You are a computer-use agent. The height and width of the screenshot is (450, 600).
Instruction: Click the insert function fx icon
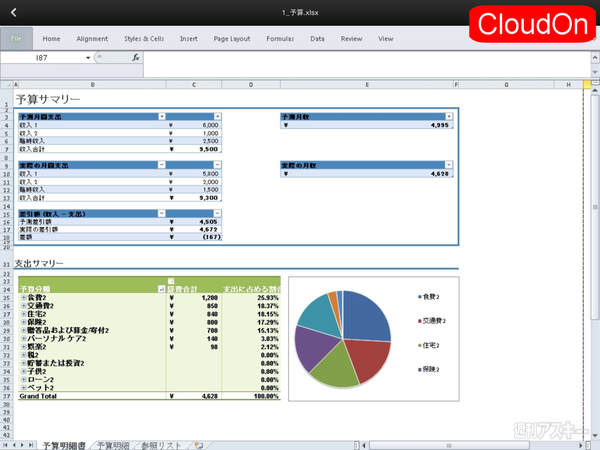136,57
